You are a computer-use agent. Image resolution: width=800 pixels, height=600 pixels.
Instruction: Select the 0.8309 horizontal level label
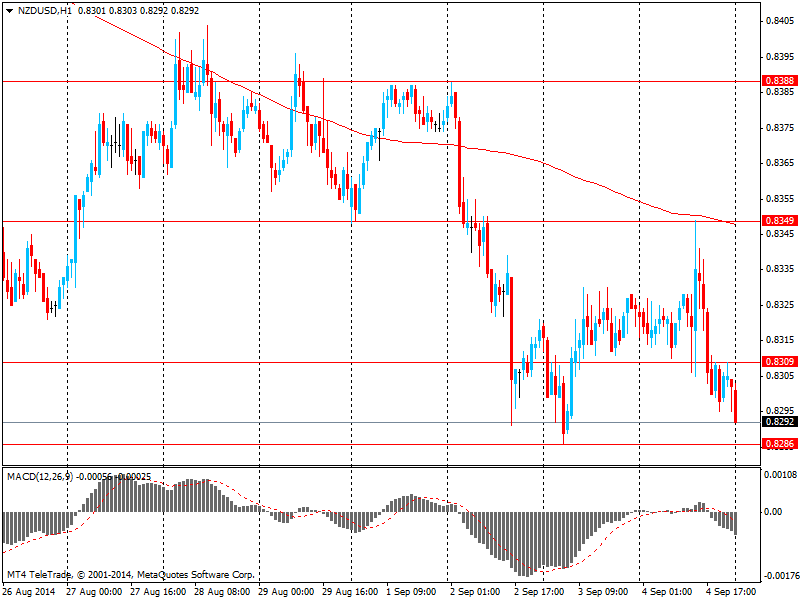pyautogui.click(x=780, y=362)
